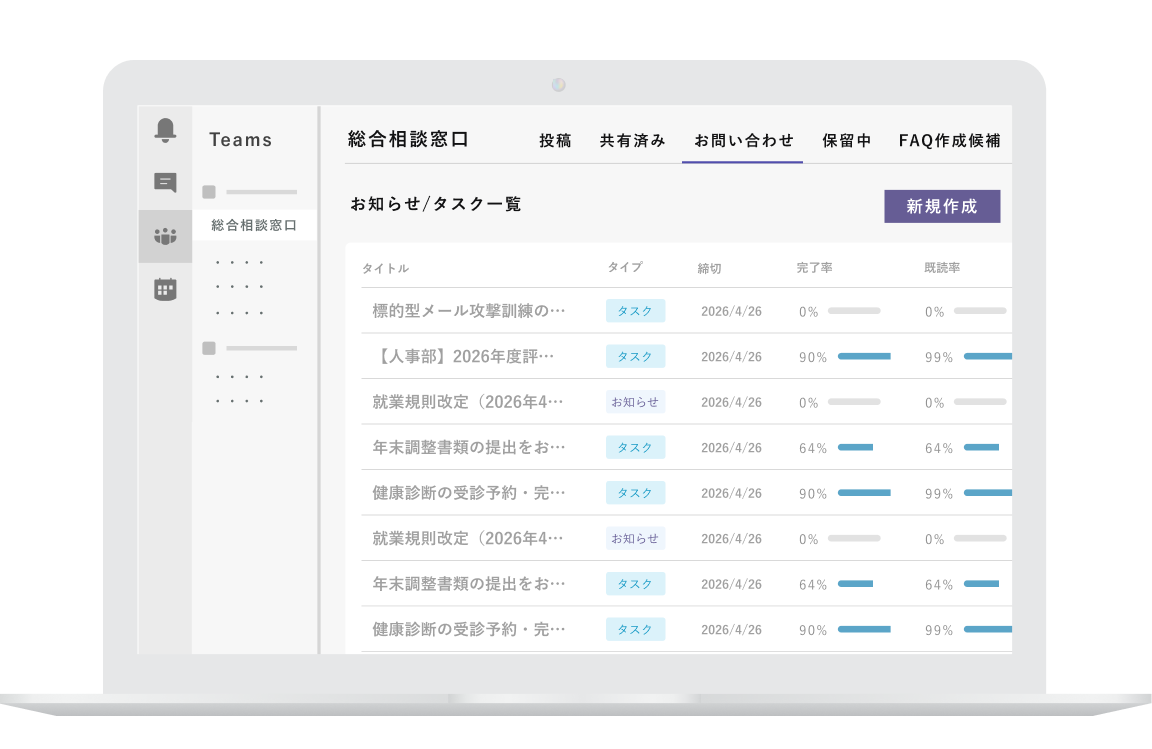Screen dimensions: 1152x749
Task: Click completion progress bar in 標的型メール row
Action: pyautogui.click(x=854, y=311)
